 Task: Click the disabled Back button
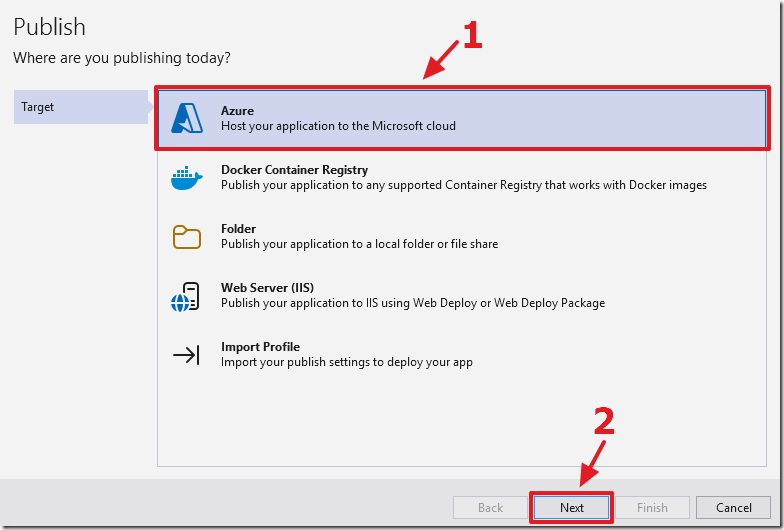coord(490,508)
